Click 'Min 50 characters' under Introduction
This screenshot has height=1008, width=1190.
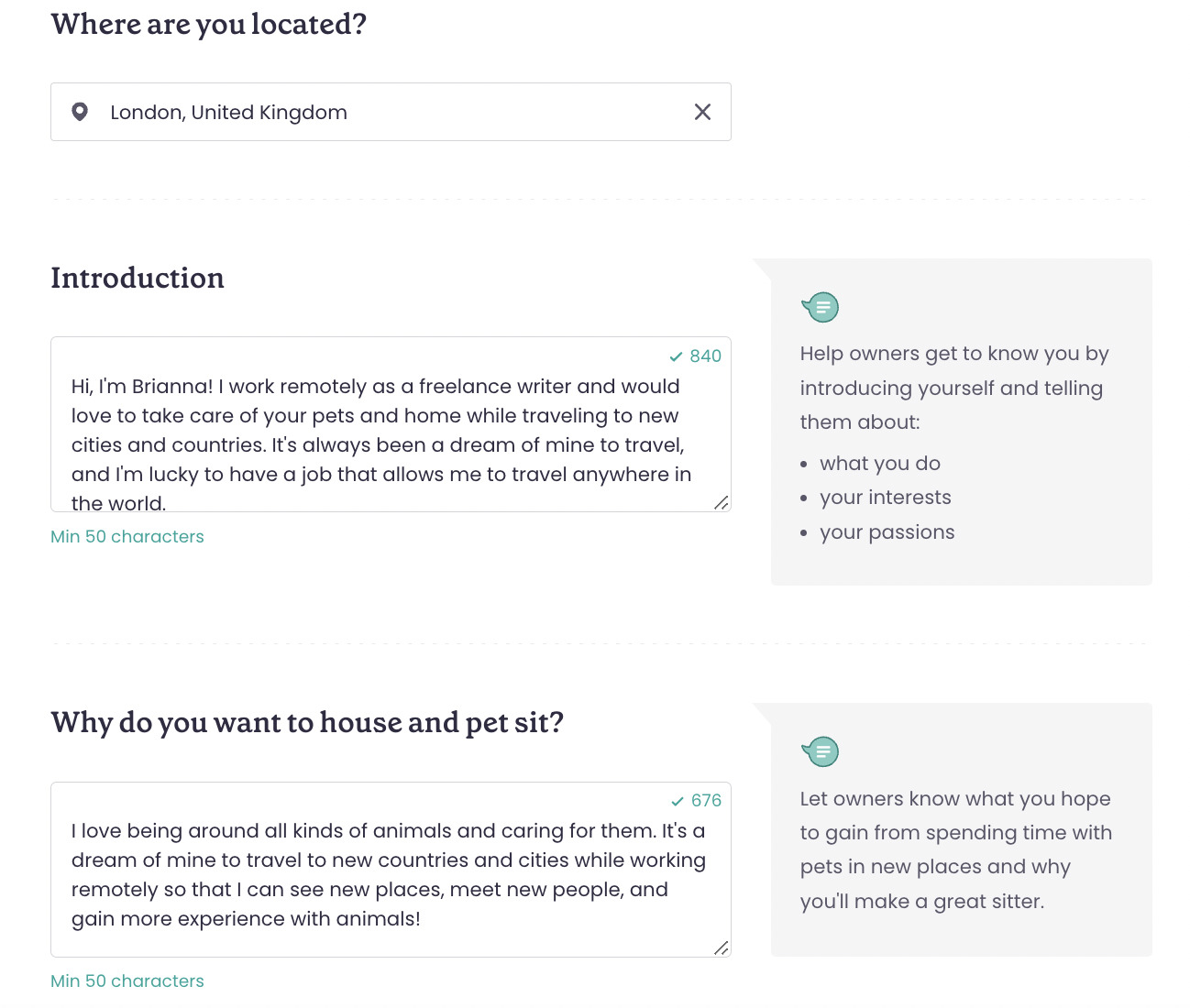[x=127, y=537]
